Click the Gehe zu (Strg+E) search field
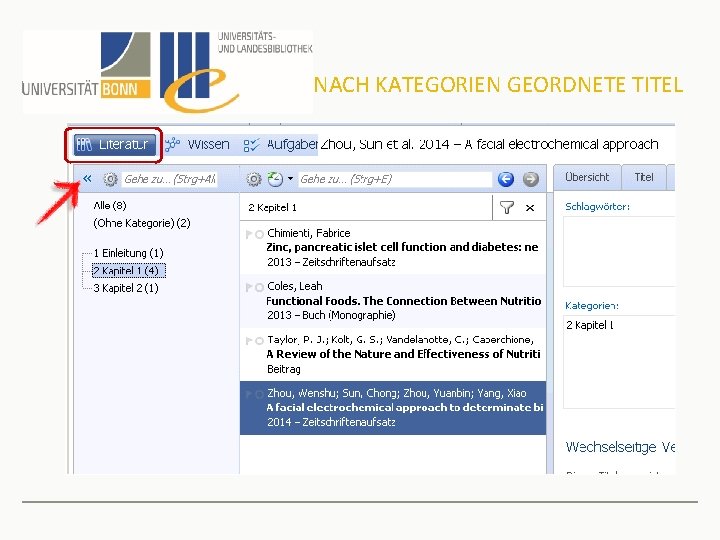Viewport: 720px width, 540px height. 395,179
